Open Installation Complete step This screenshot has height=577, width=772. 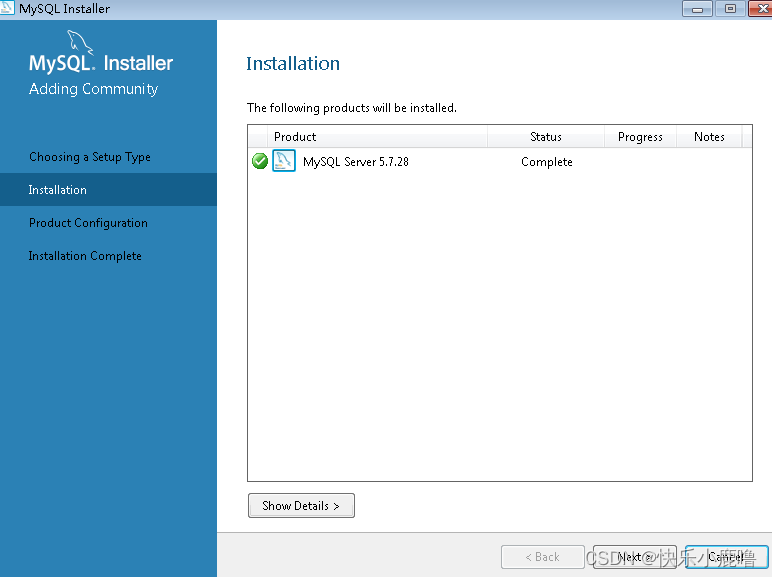coord(85,256)
